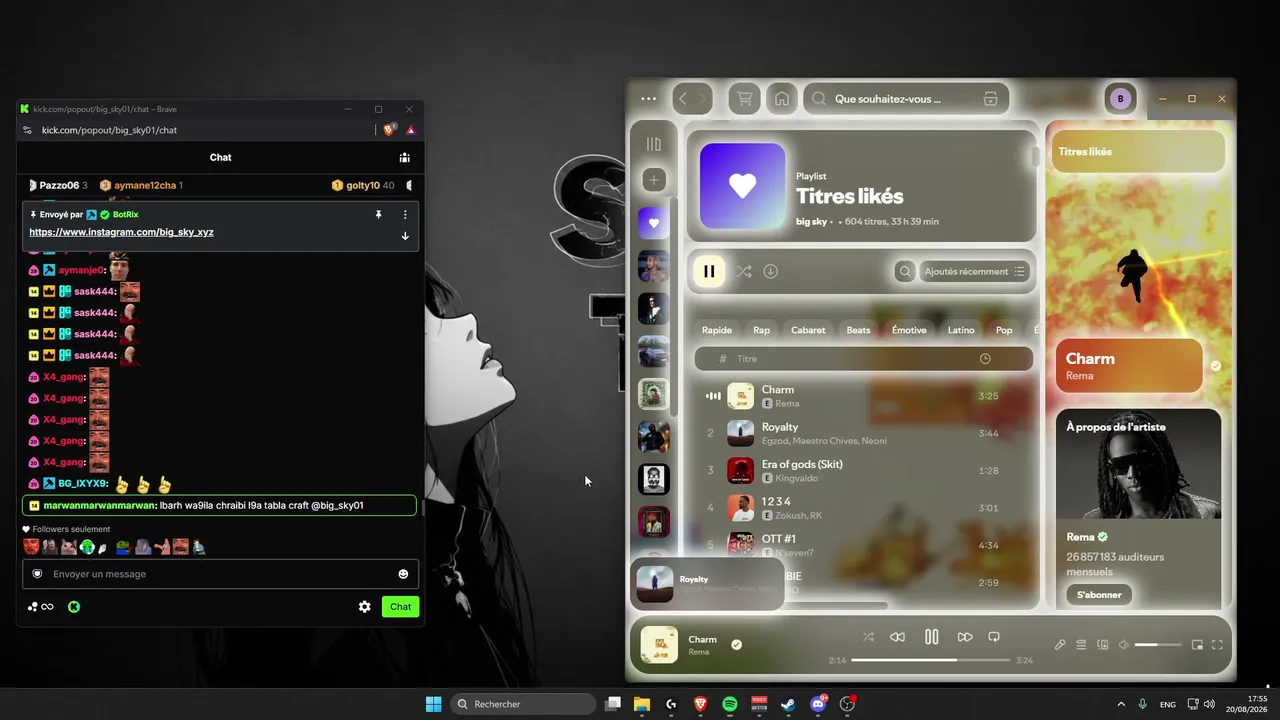Open Spotify's three-dot main menu
Screen dimensions: 1280x720
(648, 99)
